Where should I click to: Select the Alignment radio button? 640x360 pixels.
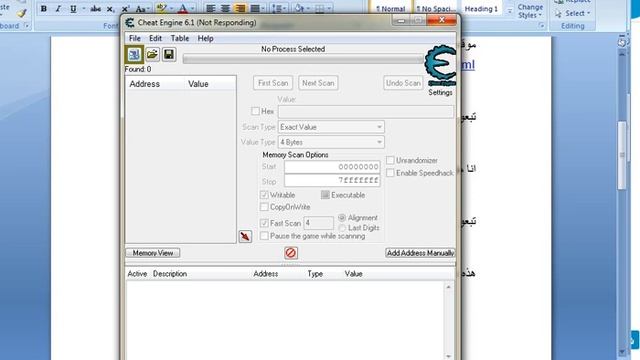coord(342,218)
